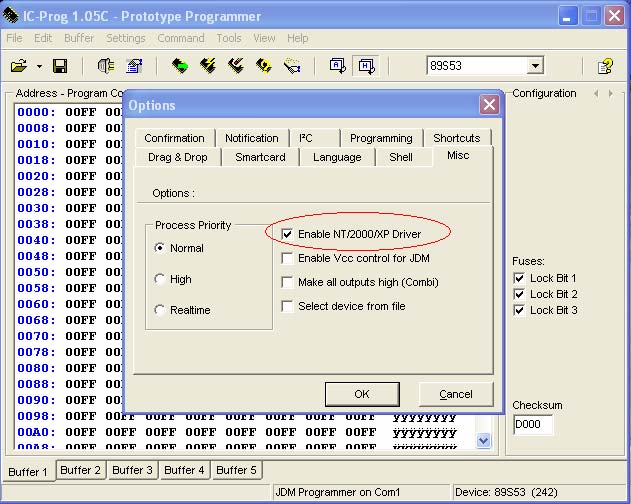This screenshot has height=504, width=631.
Task: Click JDM Programmer on Com1 status text
Action: coord(338,492)
